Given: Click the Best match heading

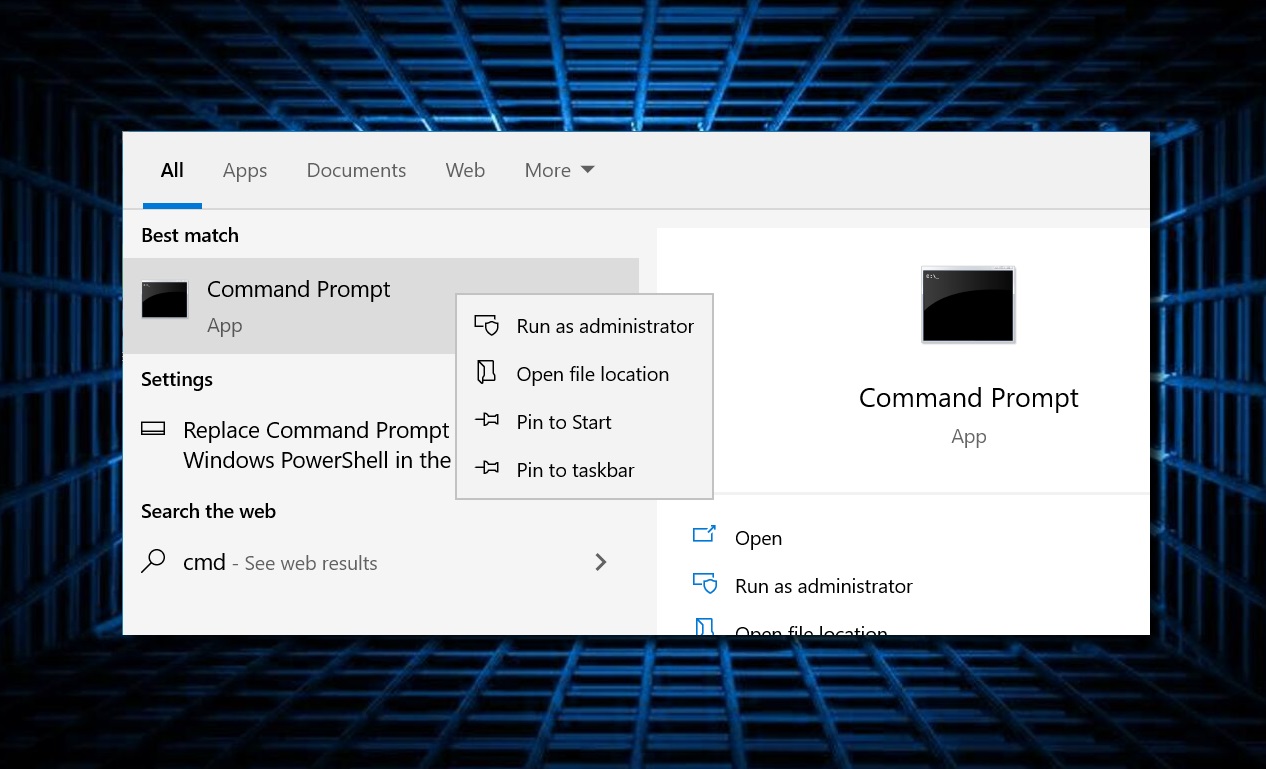Looking at the screenshot, I should [190, 235].
